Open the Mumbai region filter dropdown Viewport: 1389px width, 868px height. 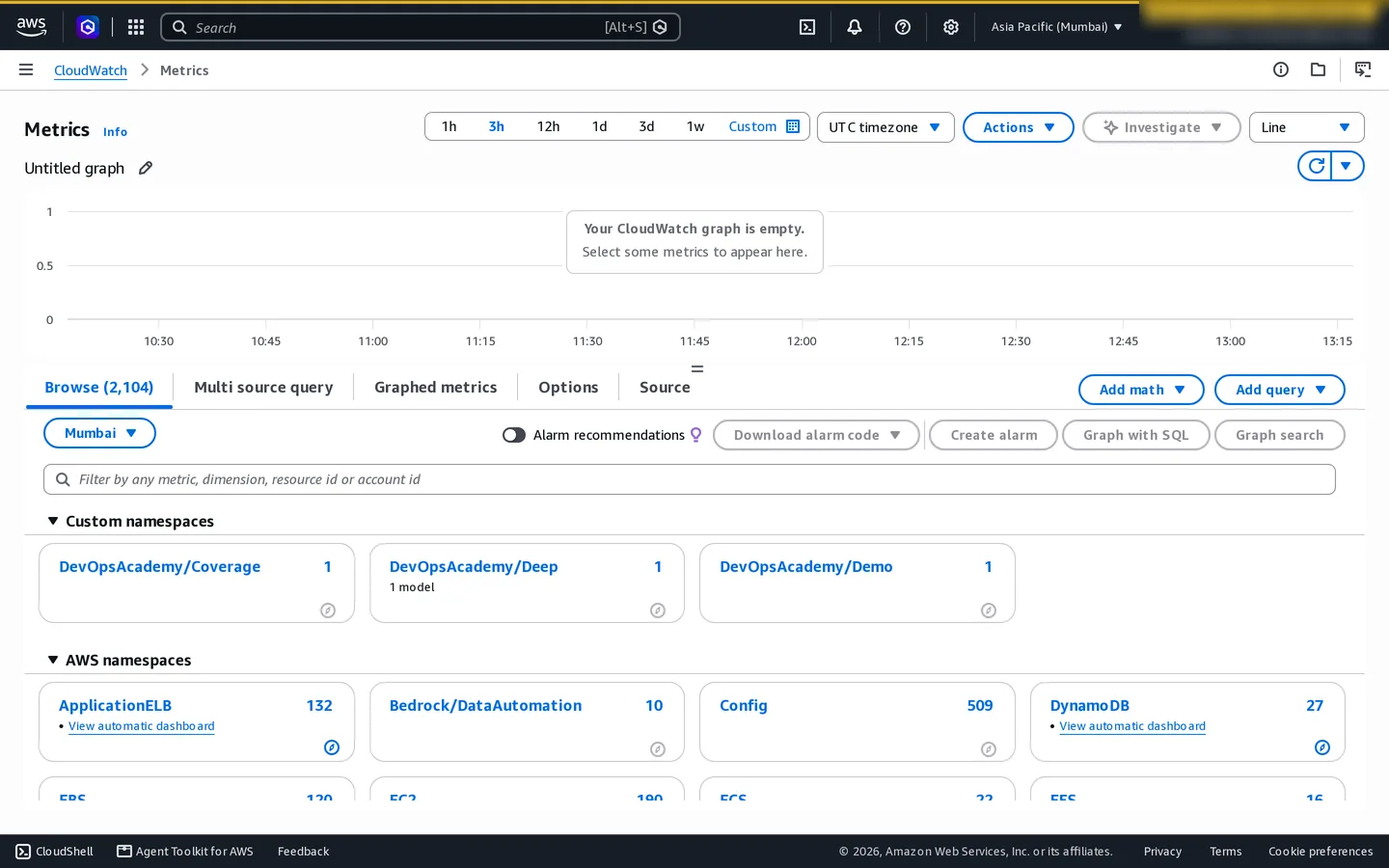coord(99,433)
